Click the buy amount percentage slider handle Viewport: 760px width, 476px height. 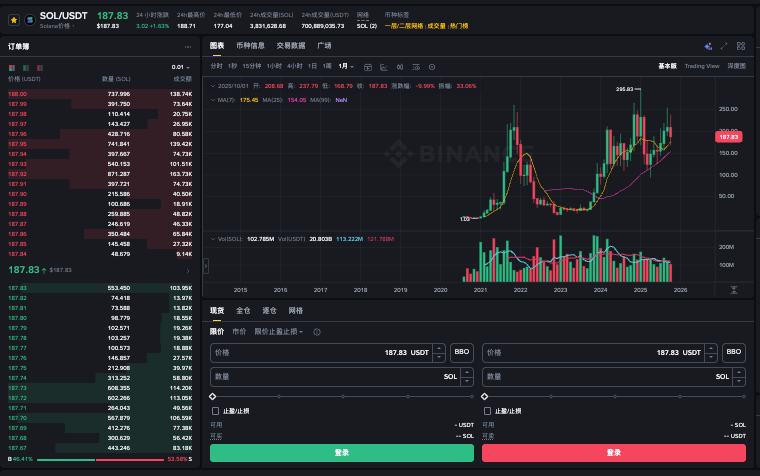click(212, 396)
